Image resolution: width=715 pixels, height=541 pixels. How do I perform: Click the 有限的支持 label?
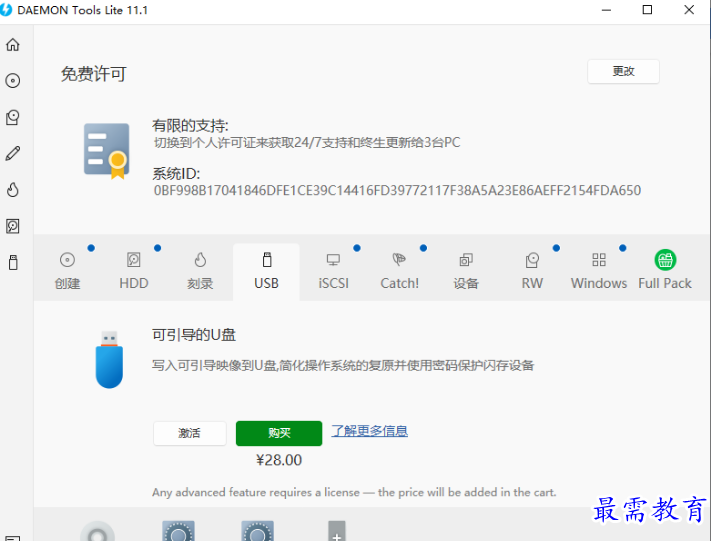point(190,126)
